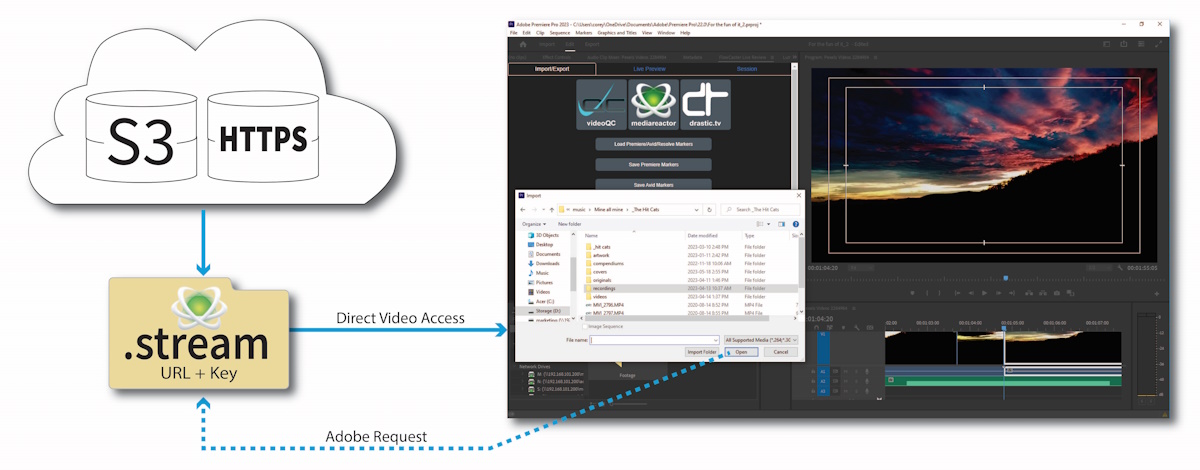The width and height of the screenshot is (1200, 470).
Task: Switch to the Live Preview tab
Action: pyautogui.click(x=649, y=69)
